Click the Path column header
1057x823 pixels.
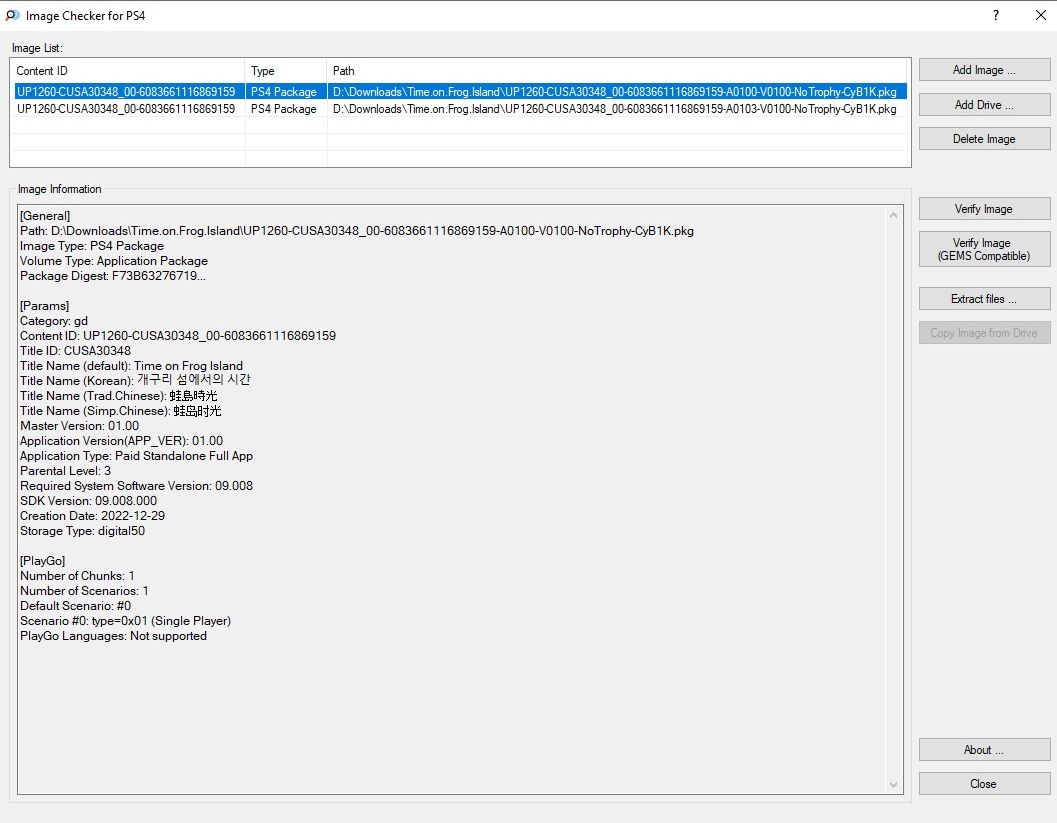(617, 71)
